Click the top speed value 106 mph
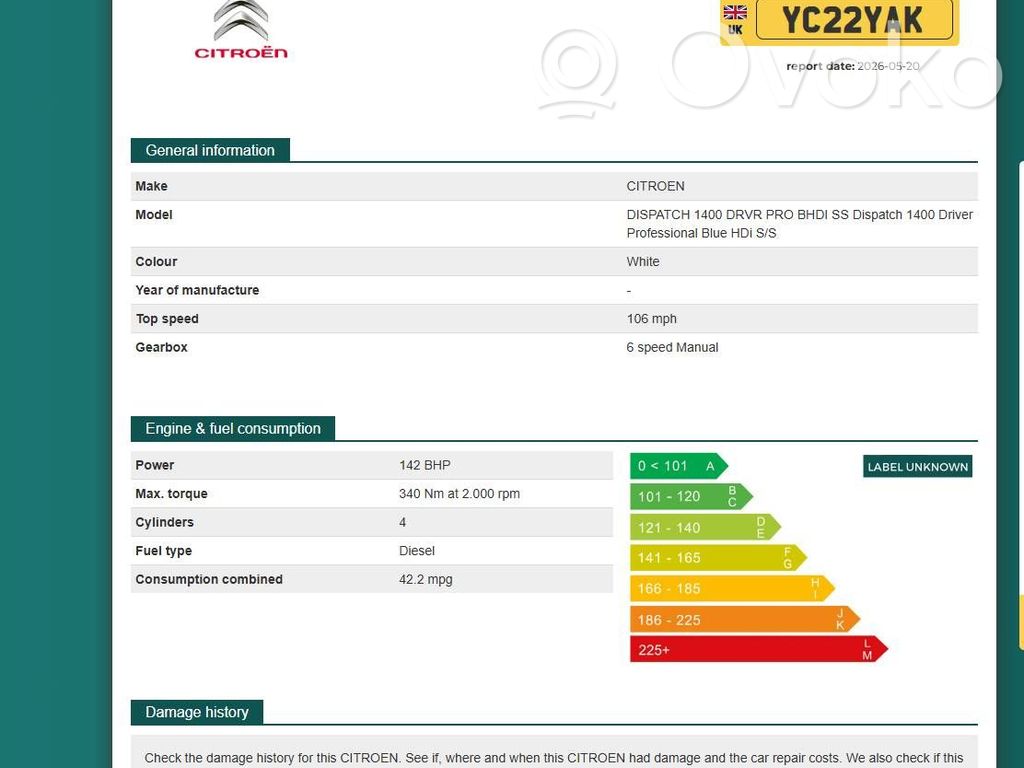 click(651, 319)
